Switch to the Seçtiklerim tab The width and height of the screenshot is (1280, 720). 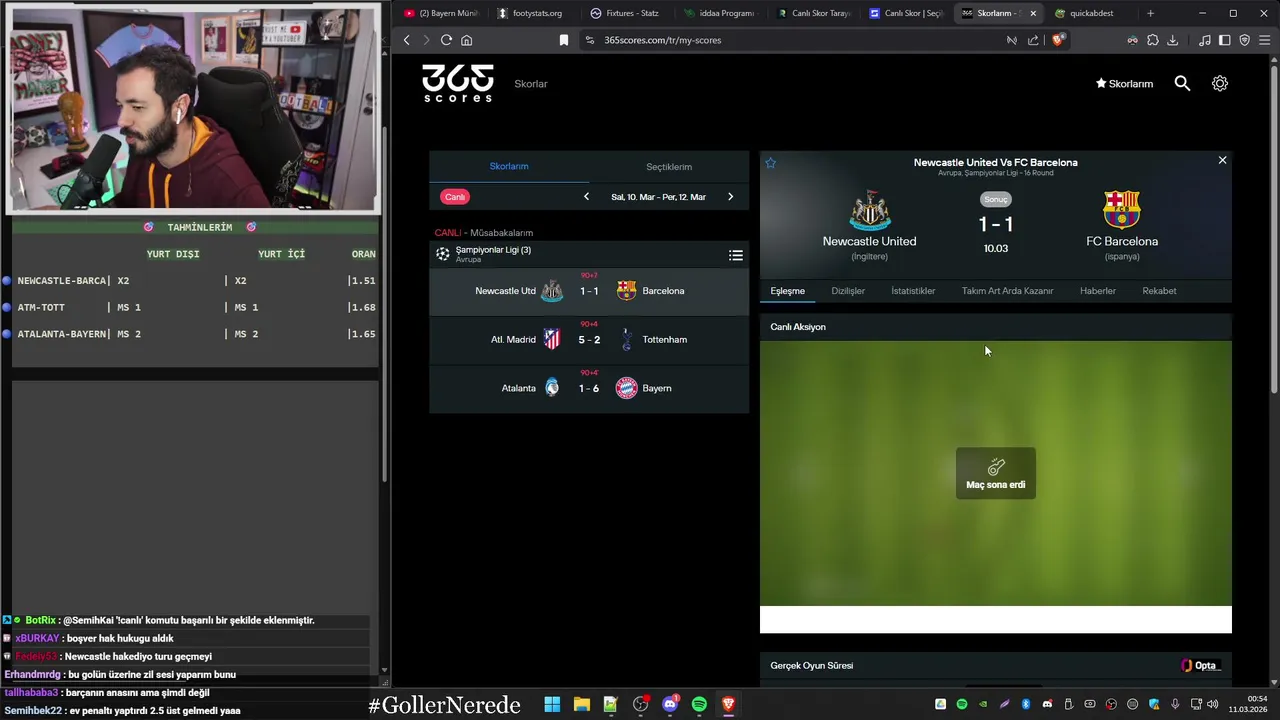coord(669,167)
